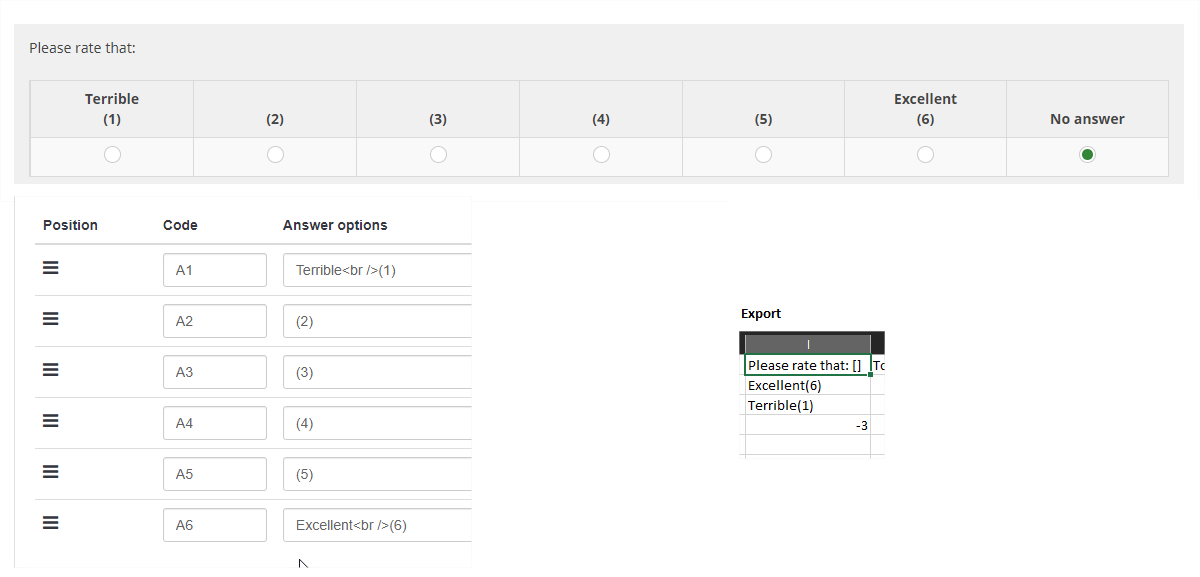This screenshot has height=577, width=1200.
Task: Select the No answer radio button
Action: tap(1087, 155)
